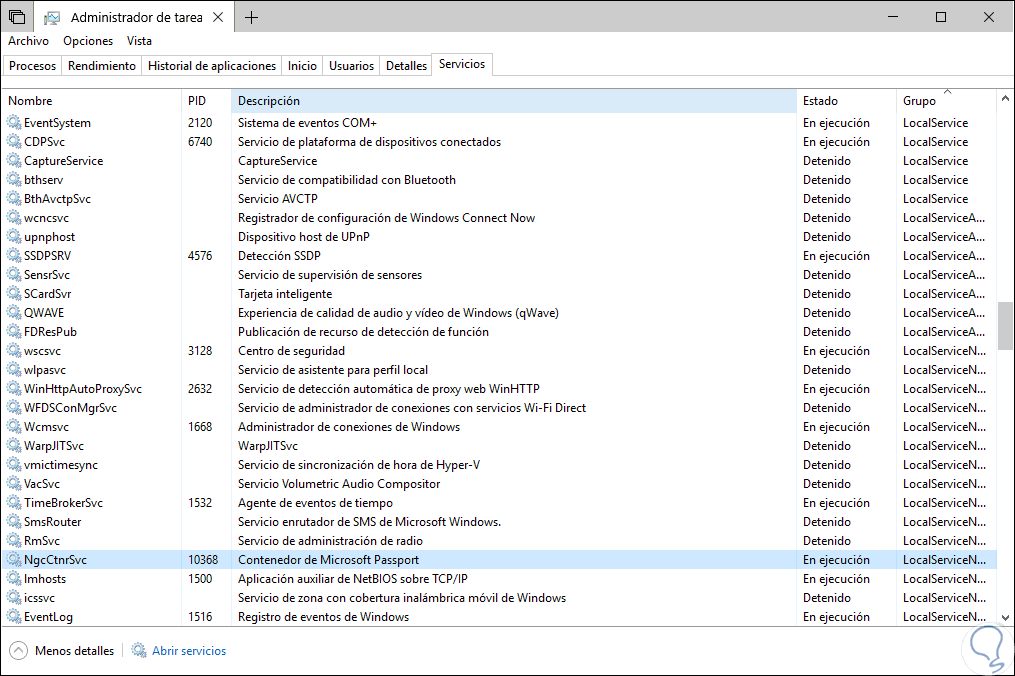
Task: Click description Centro de seguridad
Action: [291, 351]
